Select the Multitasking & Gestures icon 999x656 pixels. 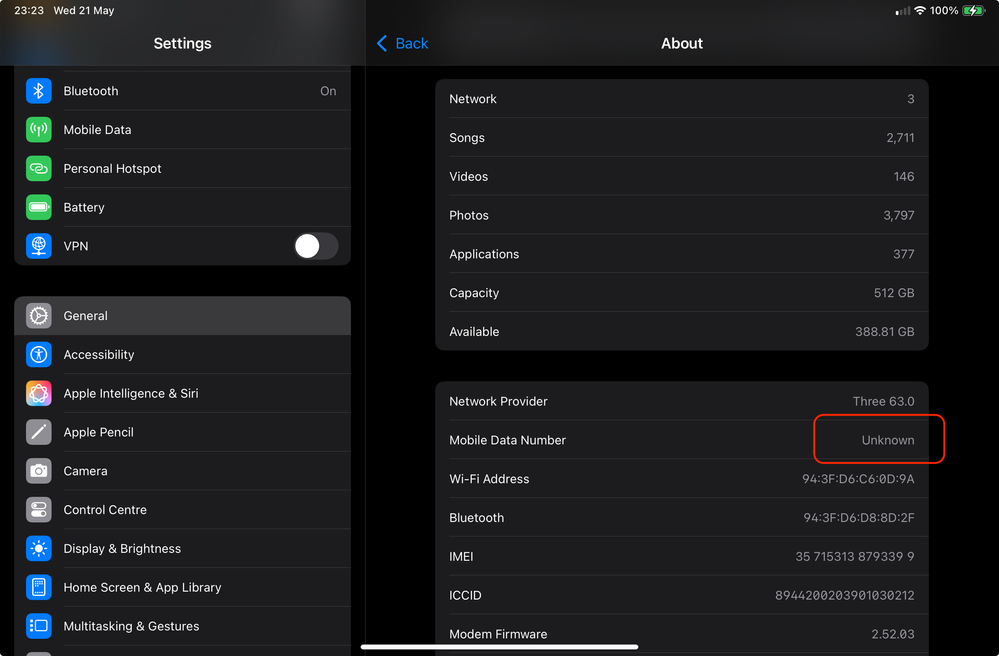pos(38,626)
